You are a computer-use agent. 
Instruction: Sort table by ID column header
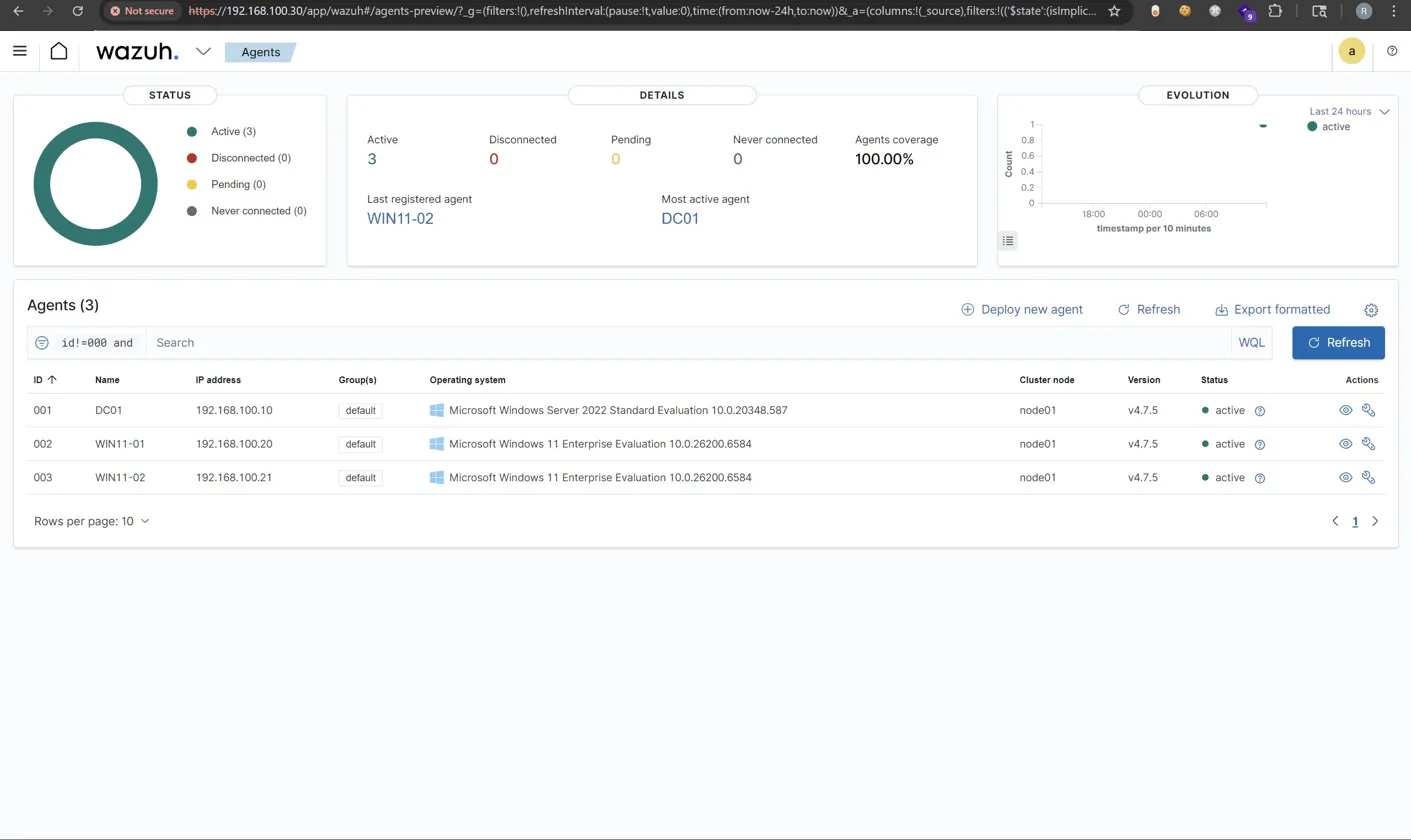pyautogui.click(x=45, y=380)
